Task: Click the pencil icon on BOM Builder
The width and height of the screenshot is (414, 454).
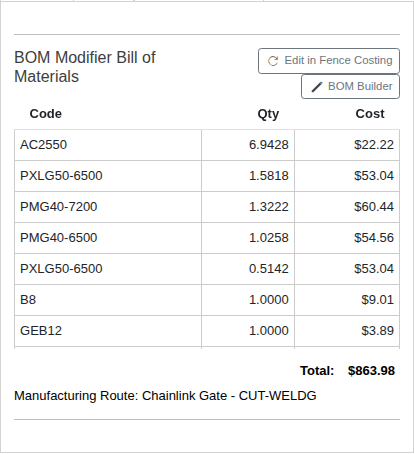Action: tap(316, 87)
